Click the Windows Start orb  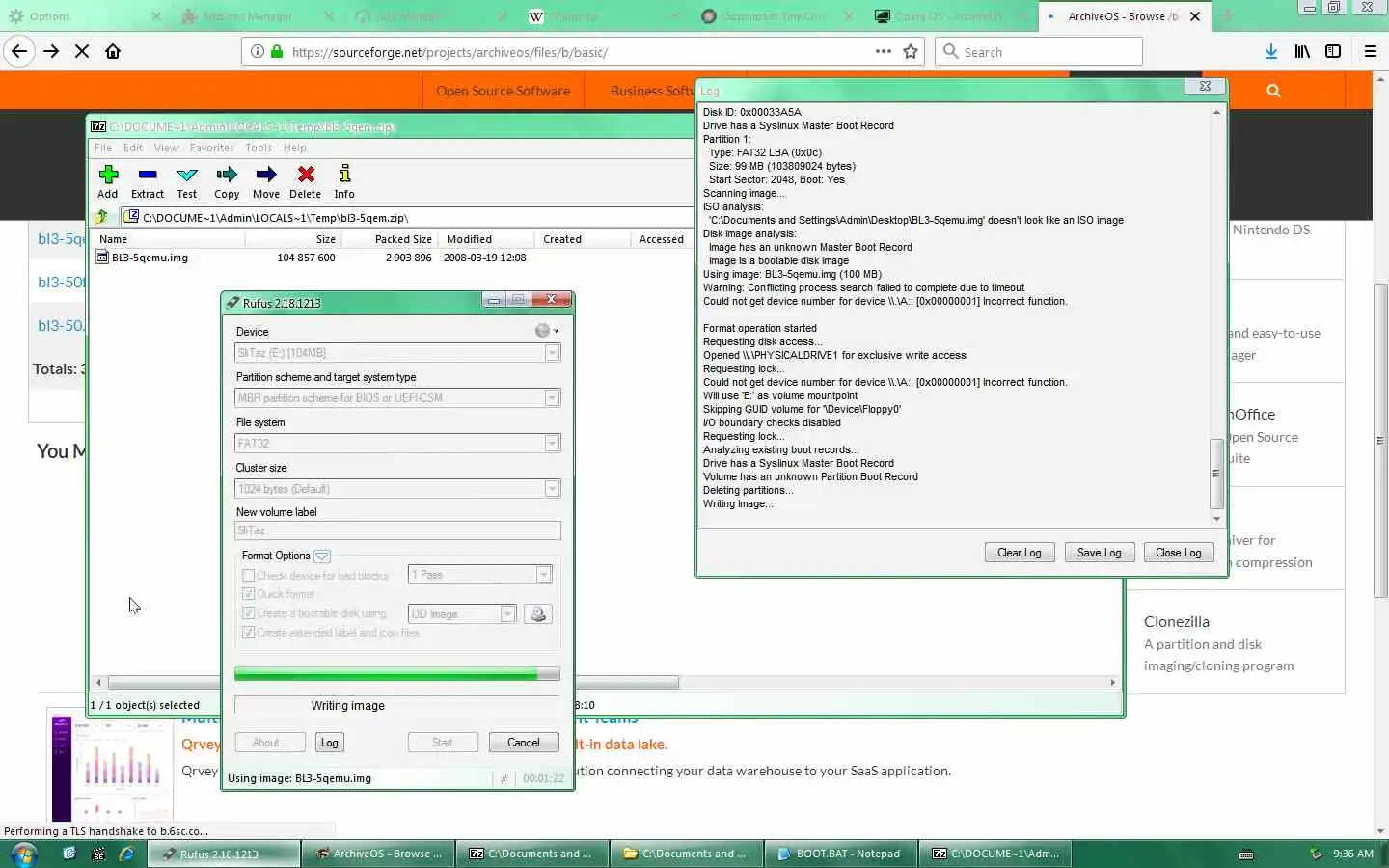(23, 854)
